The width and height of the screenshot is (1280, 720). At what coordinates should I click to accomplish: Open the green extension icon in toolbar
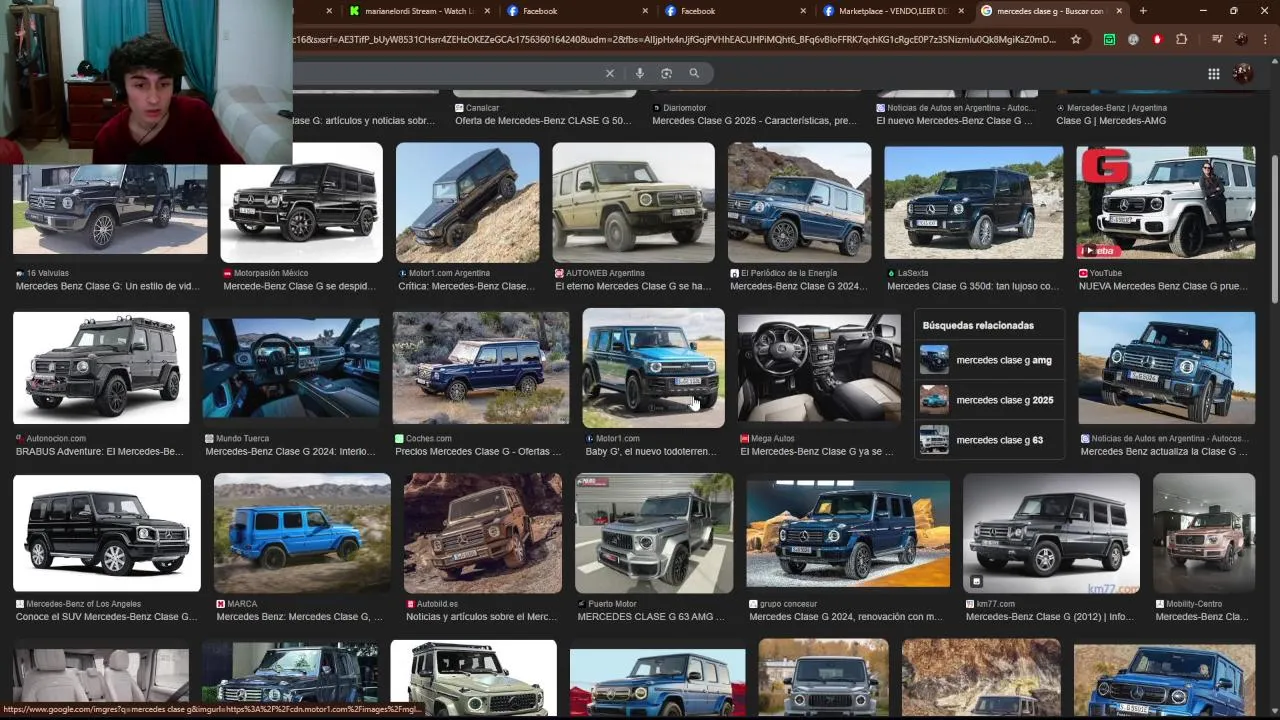[x=1109, y=39]
